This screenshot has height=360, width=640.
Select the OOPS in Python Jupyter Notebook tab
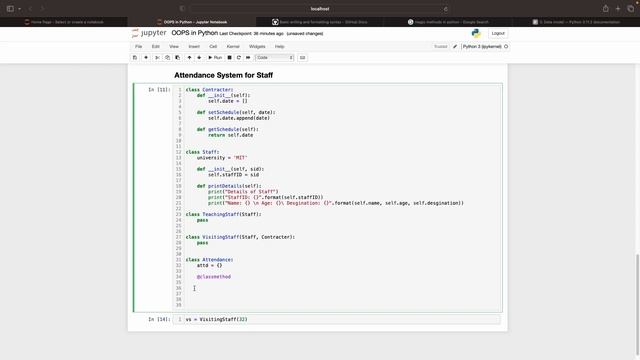point(192,22)
